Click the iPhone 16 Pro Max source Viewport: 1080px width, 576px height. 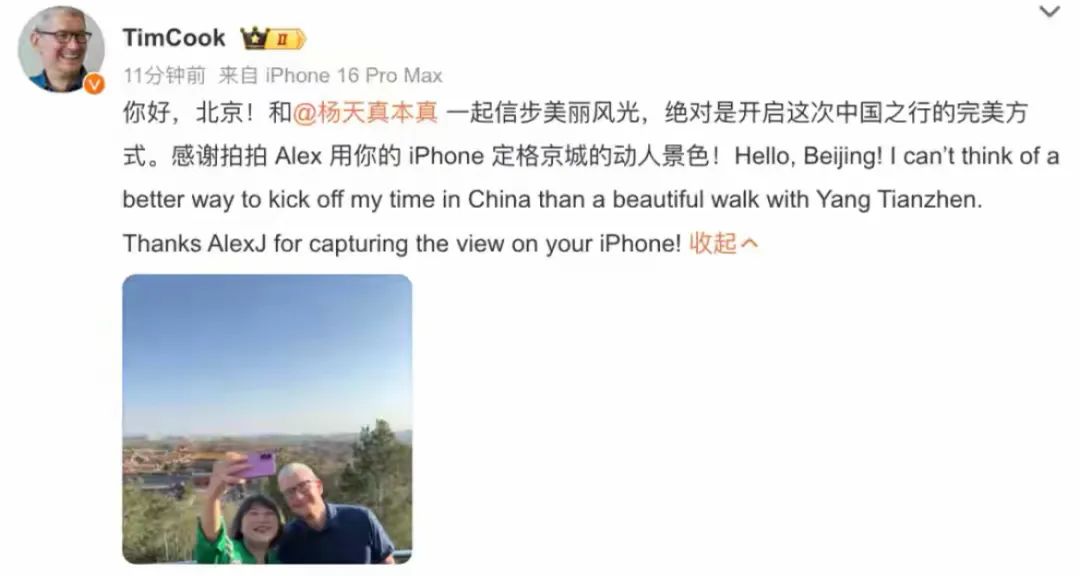[x=354, y=75]
